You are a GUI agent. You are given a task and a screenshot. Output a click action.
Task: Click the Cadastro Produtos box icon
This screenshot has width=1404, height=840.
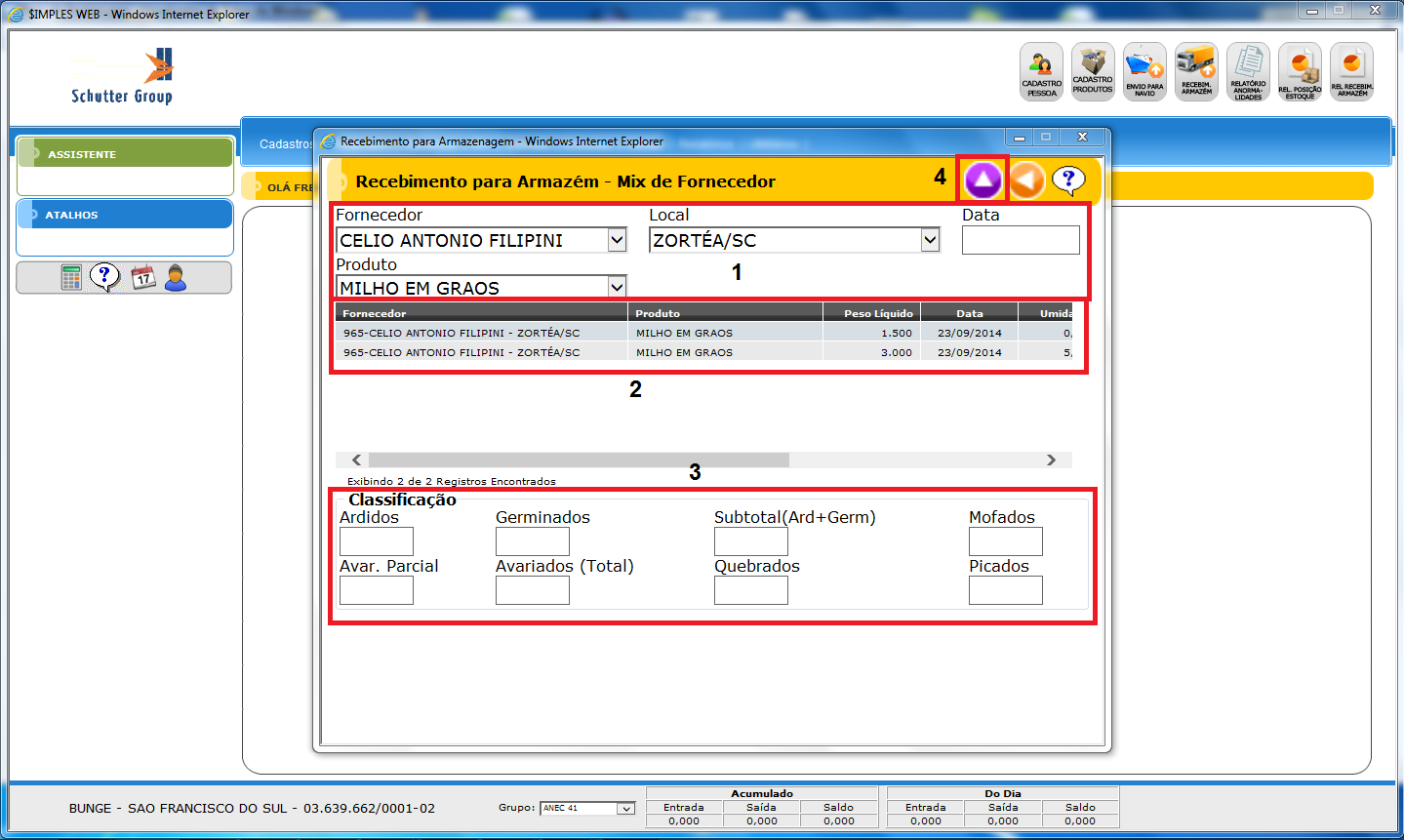(x=1093, y=71)
